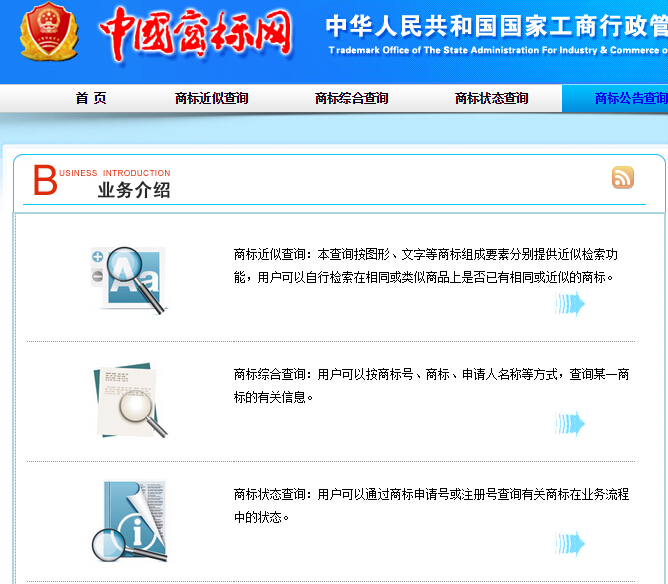
Task: Click 商标状态查询 description paragraph text
Action: 431,506
